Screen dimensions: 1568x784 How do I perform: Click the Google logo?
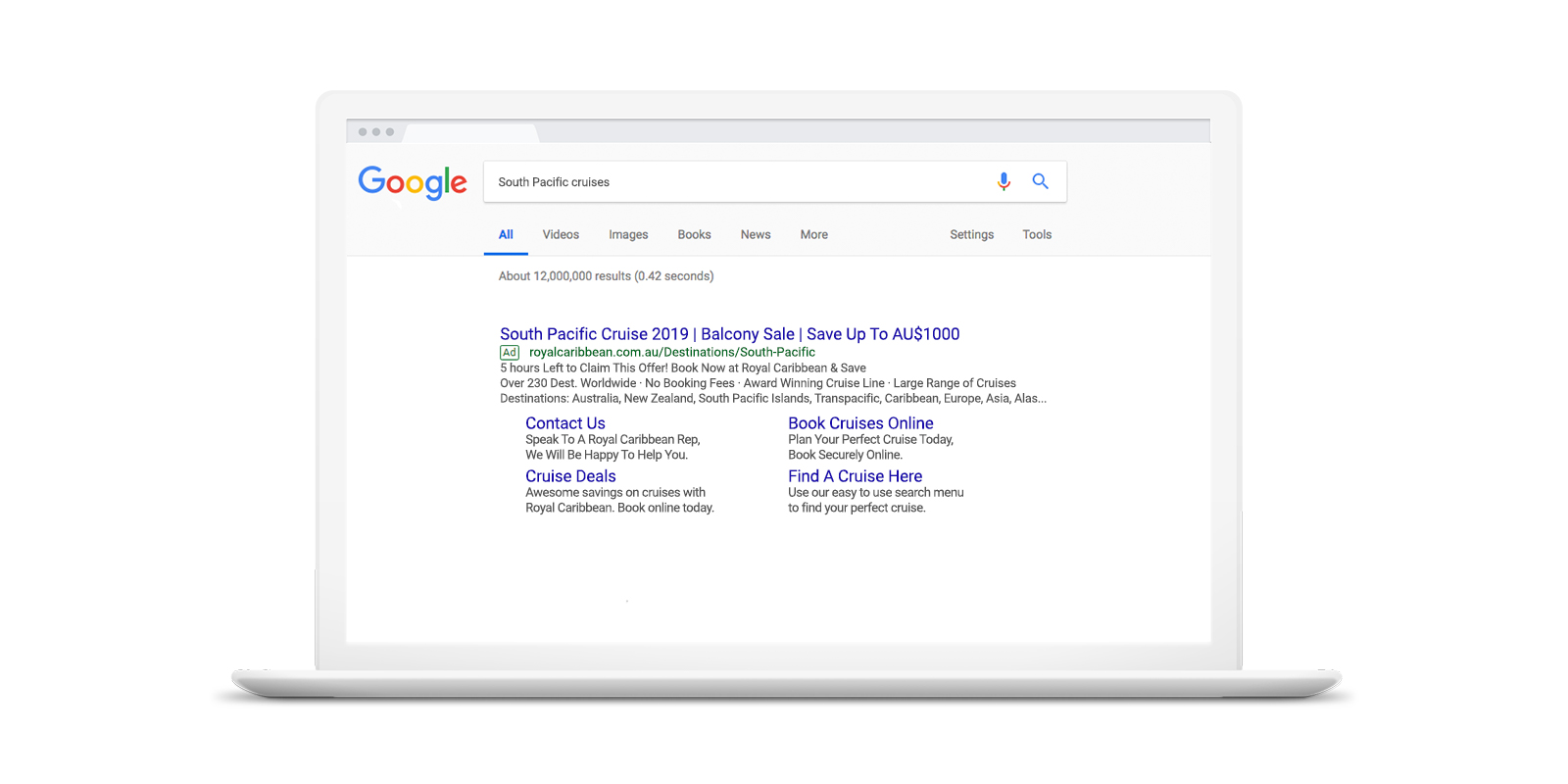point(413,182)
